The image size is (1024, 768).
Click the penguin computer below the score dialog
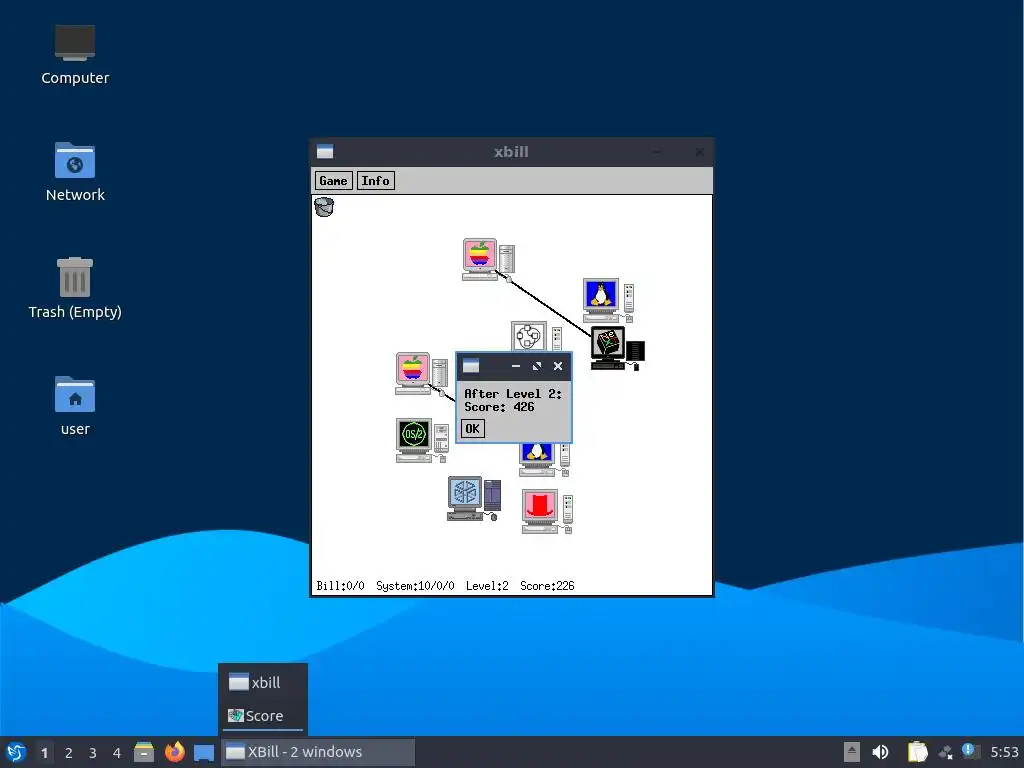coord(545,460)
